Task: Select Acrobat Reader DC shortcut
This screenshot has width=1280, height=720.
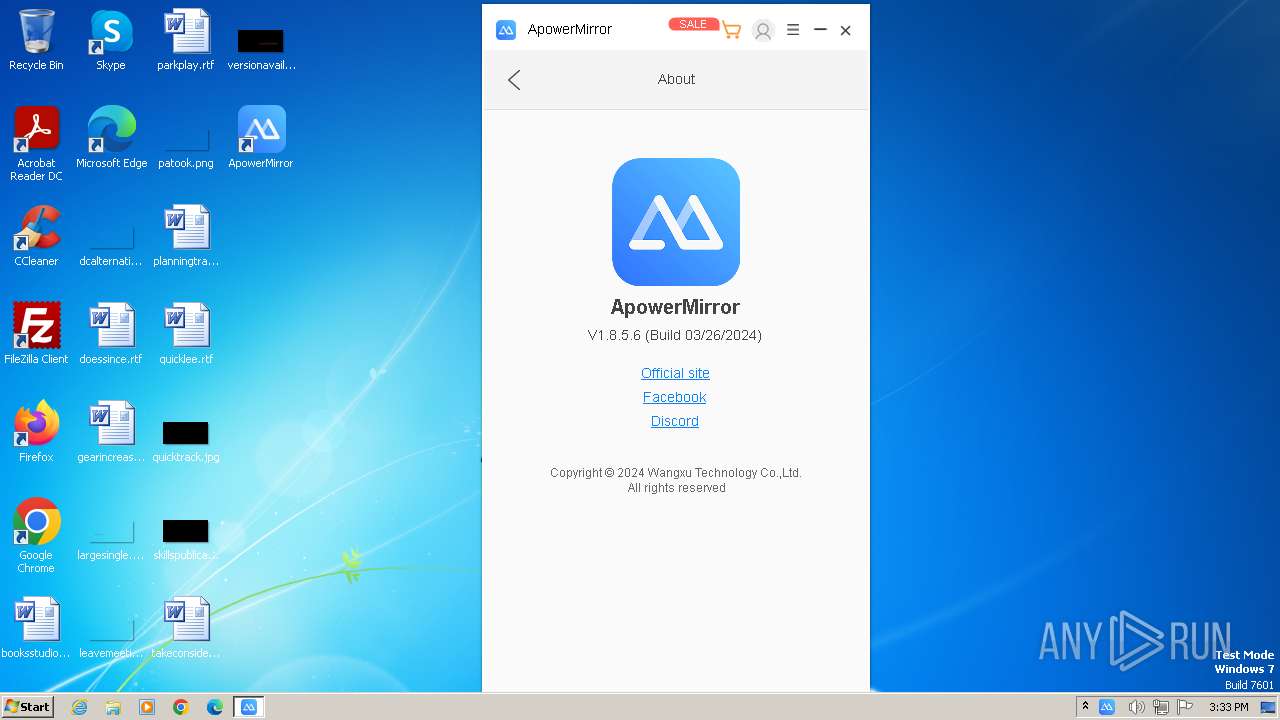Action: [36, 145]
